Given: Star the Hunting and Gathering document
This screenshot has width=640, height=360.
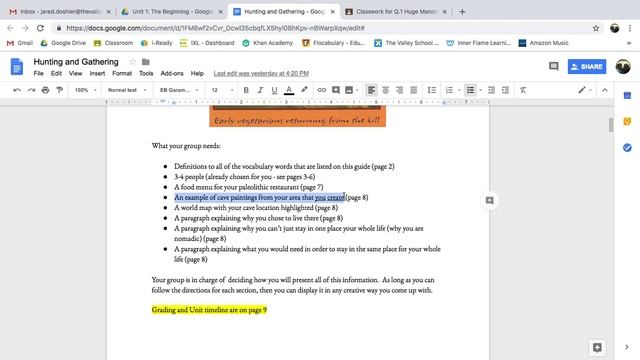Looking at the screenshot, I should [132, 62].
